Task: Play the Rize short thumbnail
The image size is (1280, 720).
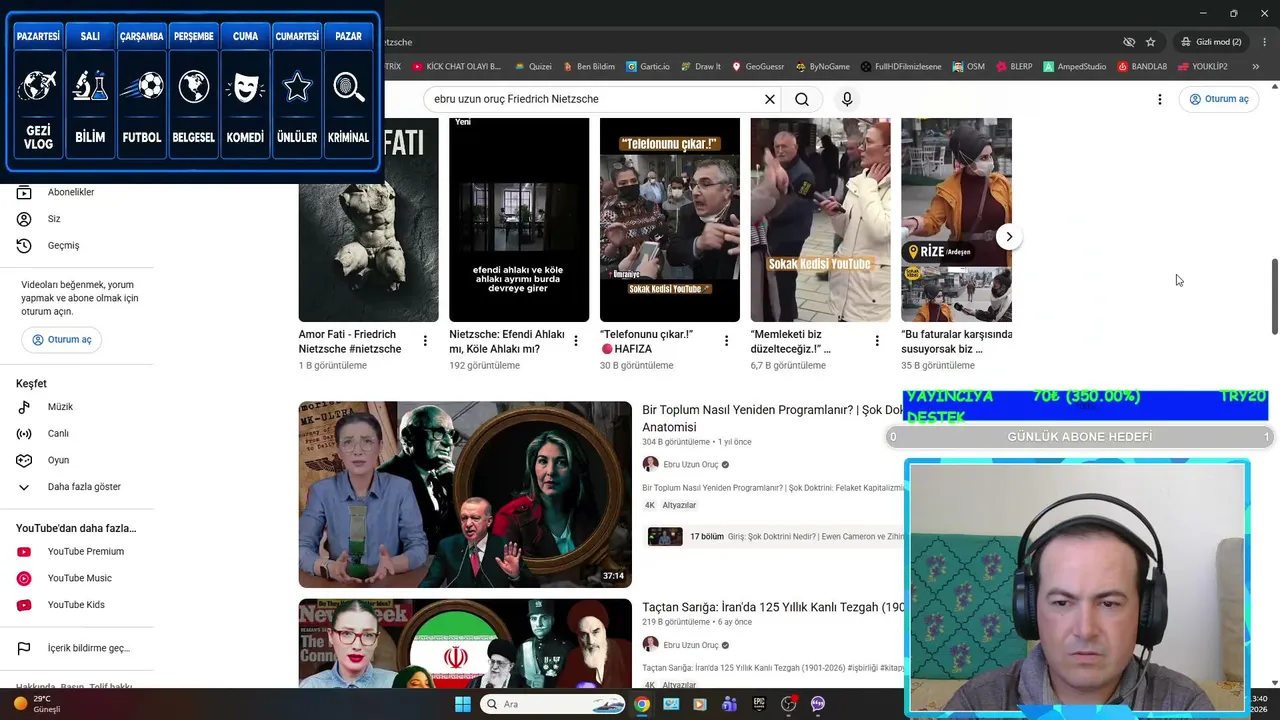Action: point(956,220)
